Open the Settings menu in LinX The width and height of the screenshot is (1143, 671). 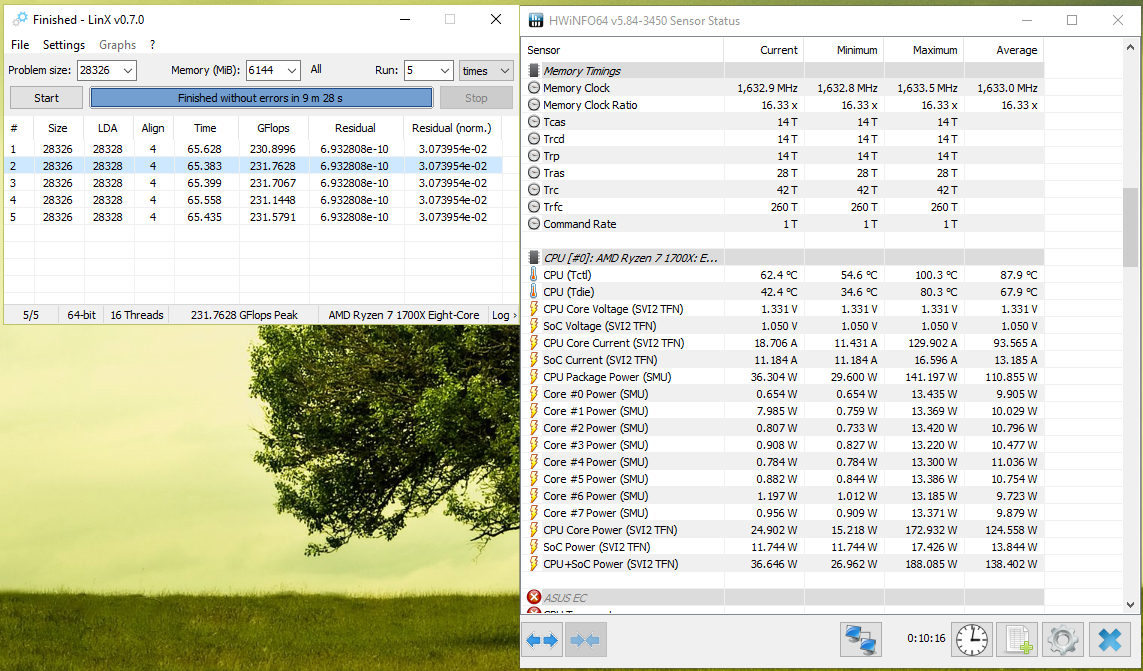[x=64, y=44]
